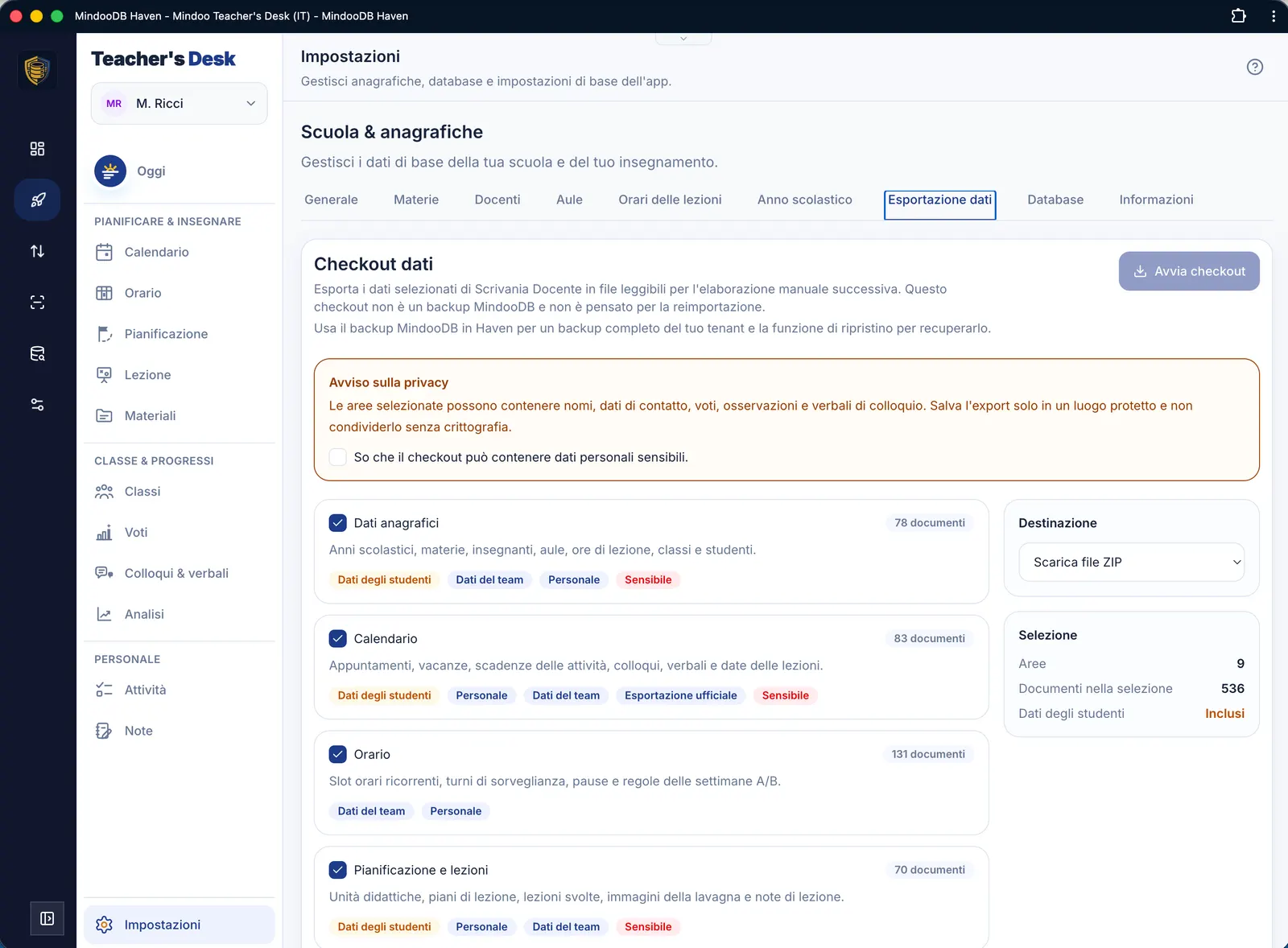Image resolution: width=1288 pixels, height=948 pixels.
Task: Click the Calendario calendar icon
Action: [x=104, y=252]
